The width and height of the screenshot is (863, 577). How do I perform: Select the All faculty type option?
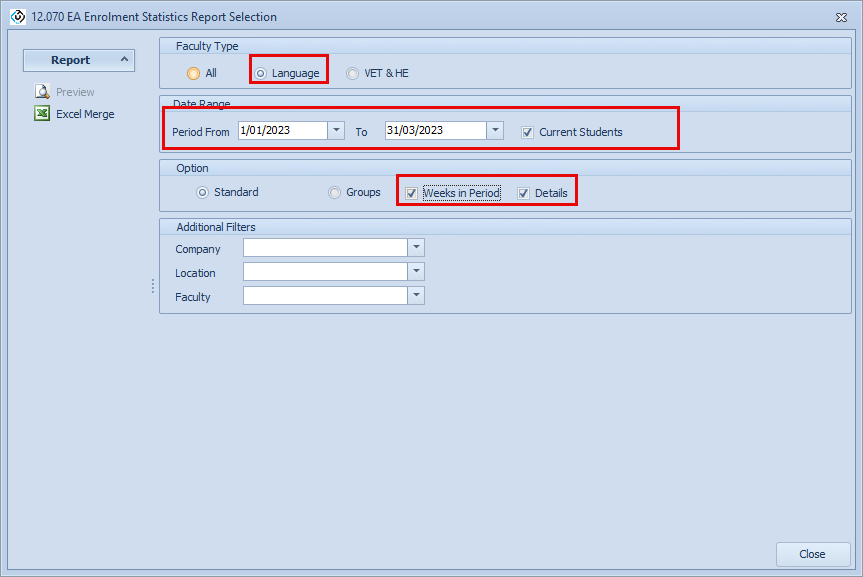[x=193, y=73]
